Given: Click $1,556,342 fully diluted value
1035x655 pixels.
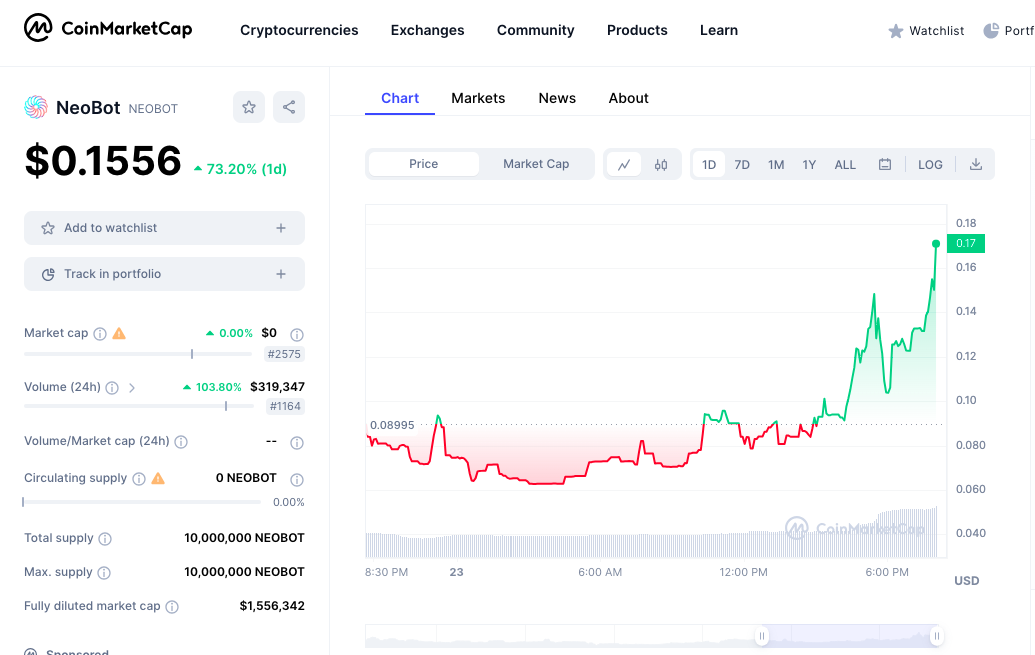Looking at the screenshot, I should click(272, 605).
